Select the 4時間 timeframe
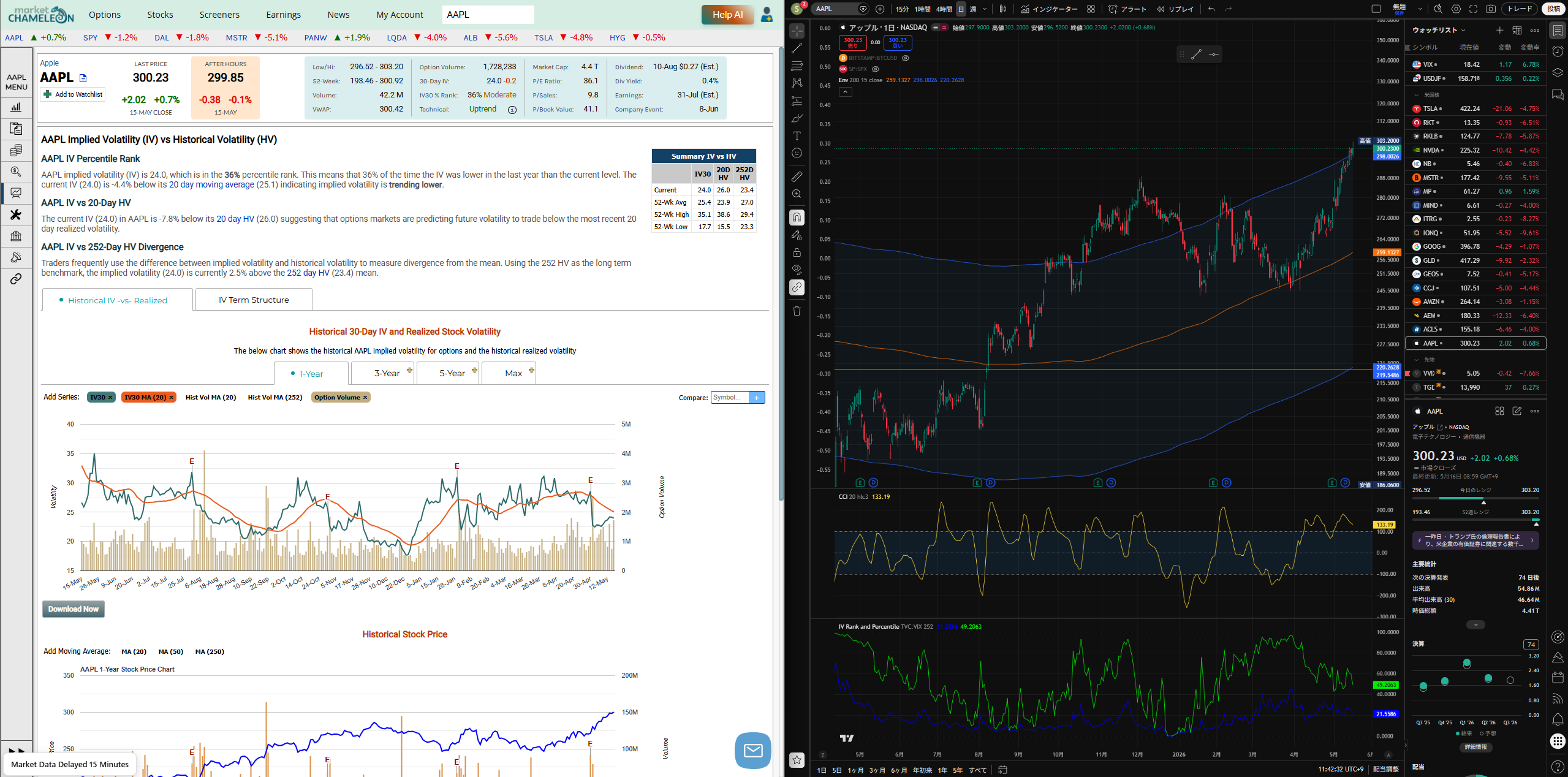This screenshot has width=1568, height=777. pyautogui.click(x=944, y=9)
